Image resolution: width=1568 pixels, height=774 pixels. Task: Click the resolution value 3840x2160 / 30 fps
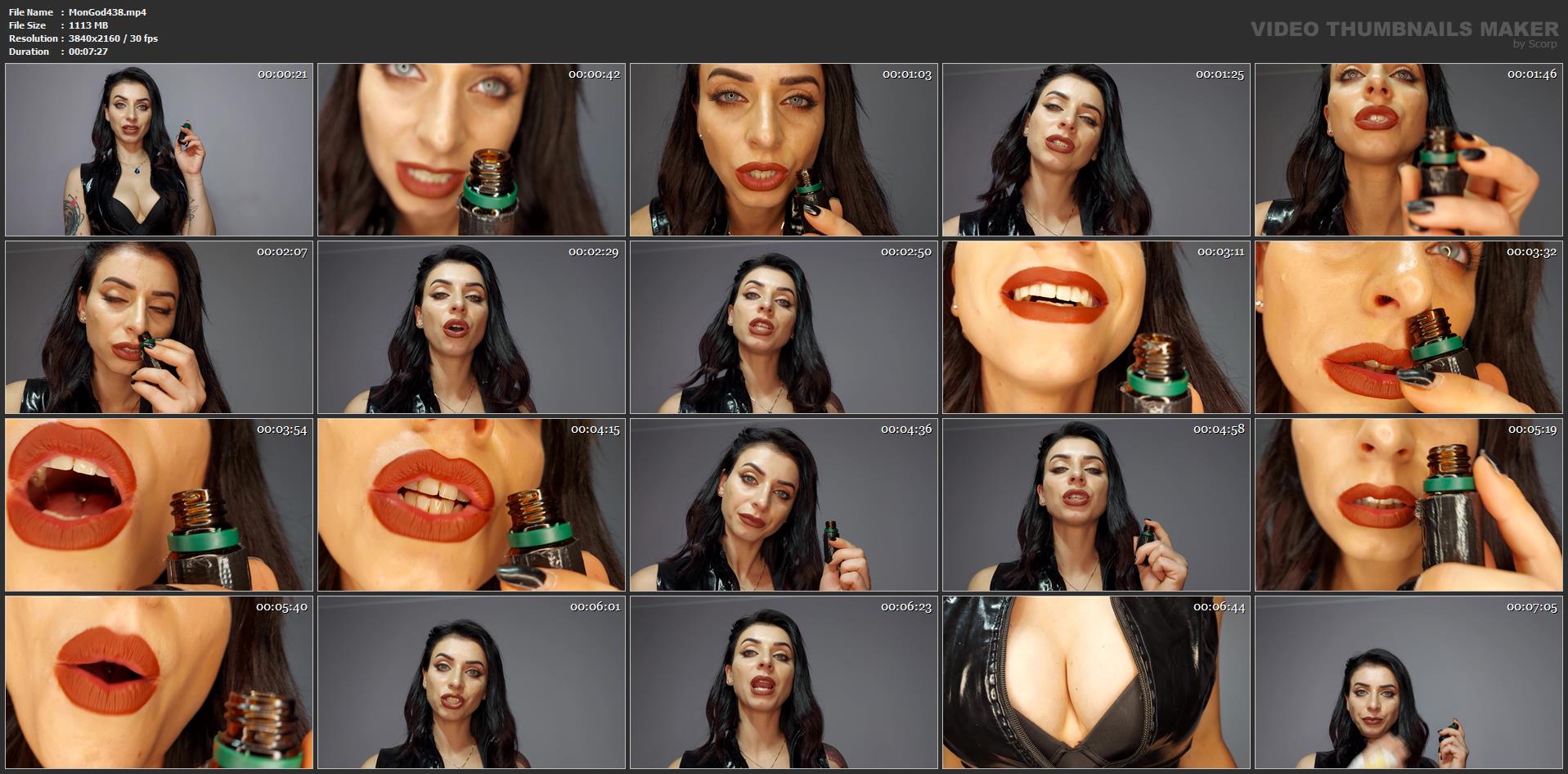pos(114,38)
